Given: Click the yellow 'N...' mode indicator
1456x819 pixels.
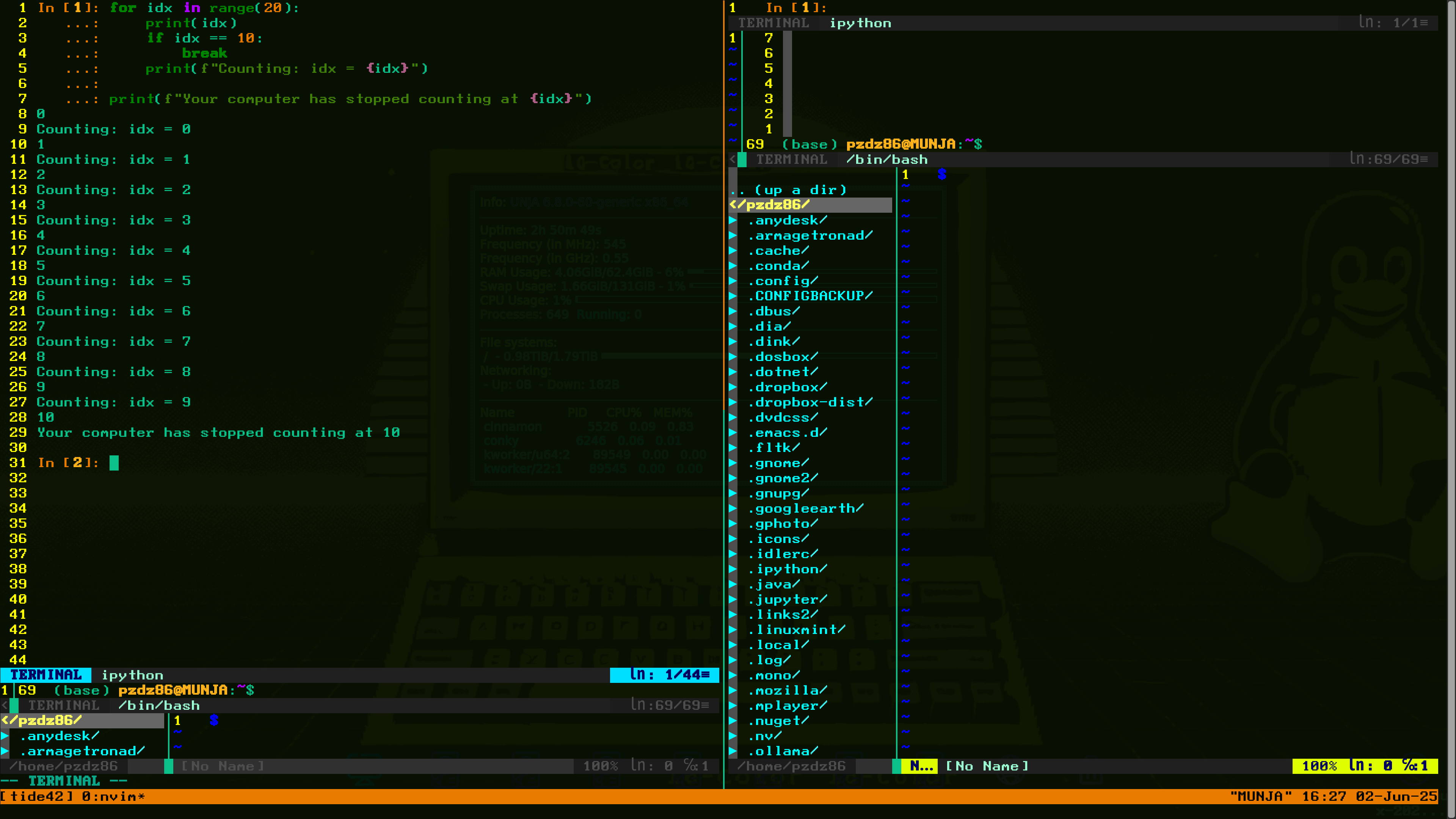Looking at the screenshot, I should [919, 766].
